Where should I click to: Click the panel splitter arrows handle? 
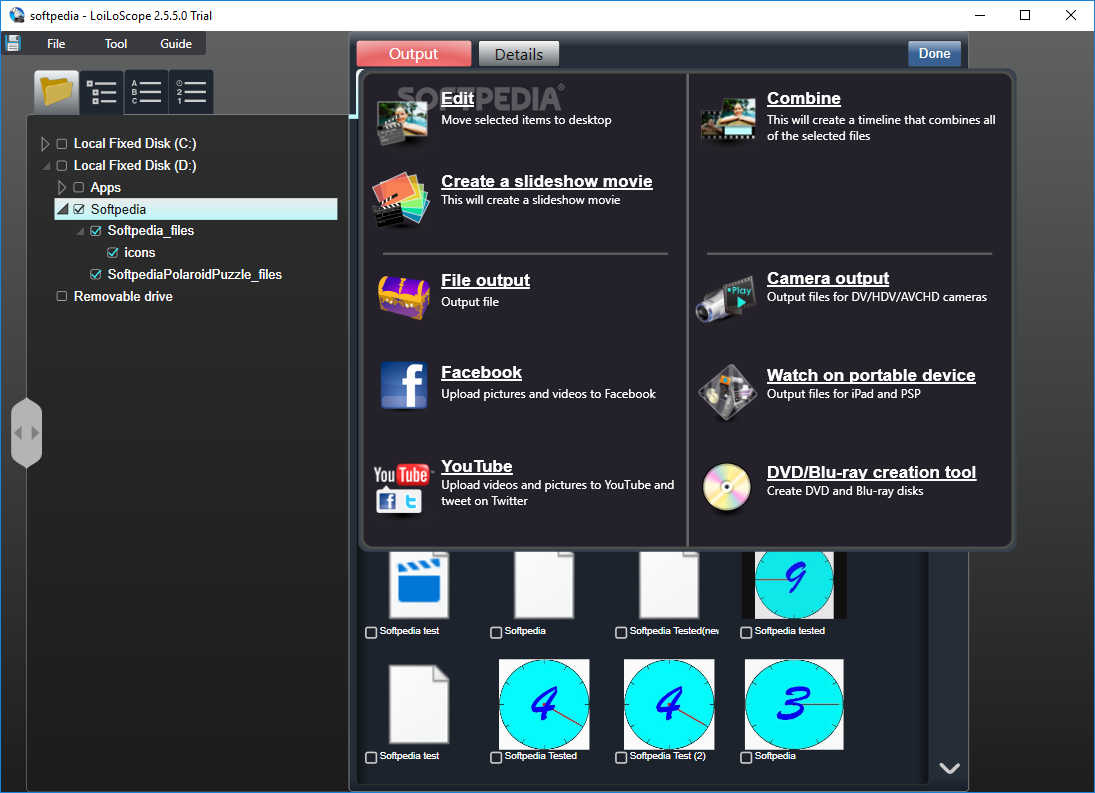pyautogui.click(x=27, y=433)
